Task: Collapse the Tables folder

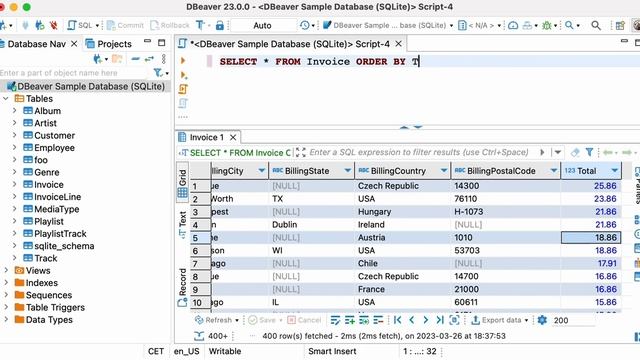Action: pos(6,98)
